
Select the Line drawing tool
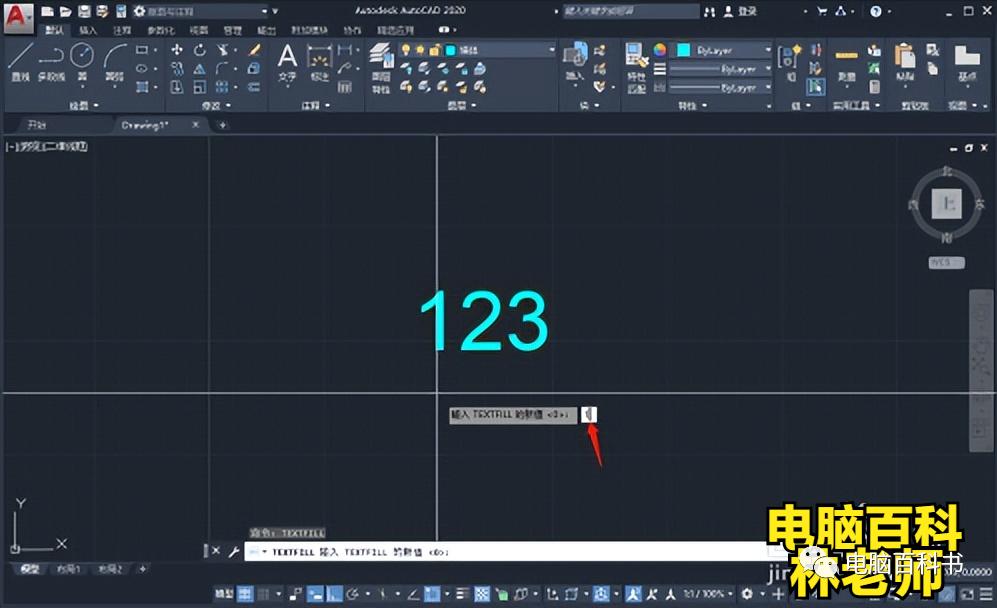pyautogui.click(x=20, y=62)
